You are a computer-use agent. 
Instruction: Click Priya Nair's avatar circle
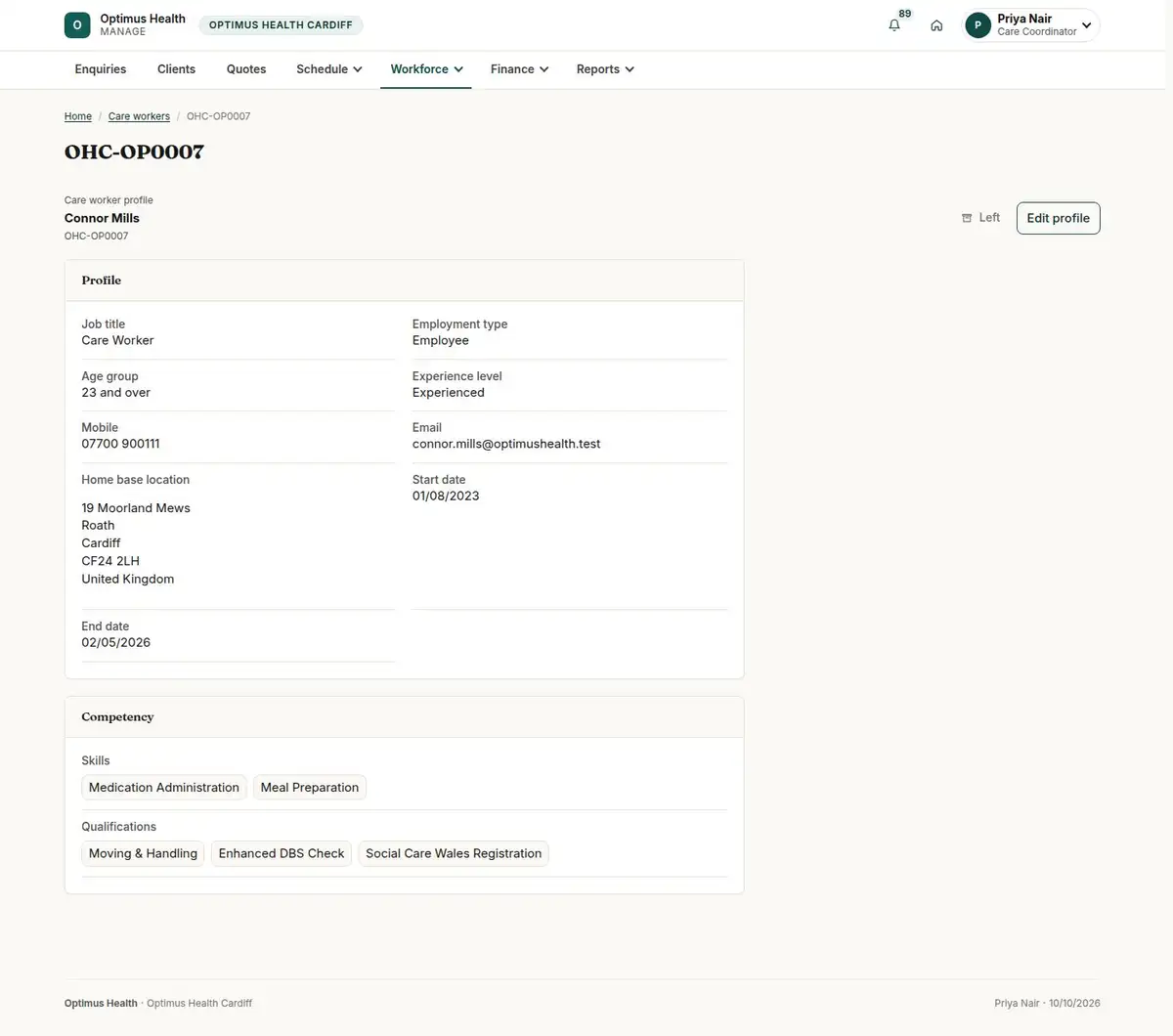coord(977,25)
